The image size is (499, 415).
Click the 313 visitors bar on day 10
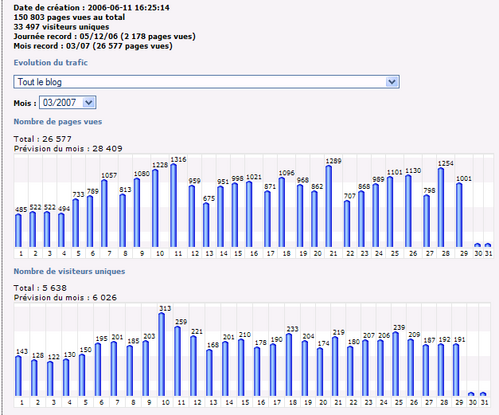pos(161,354)
